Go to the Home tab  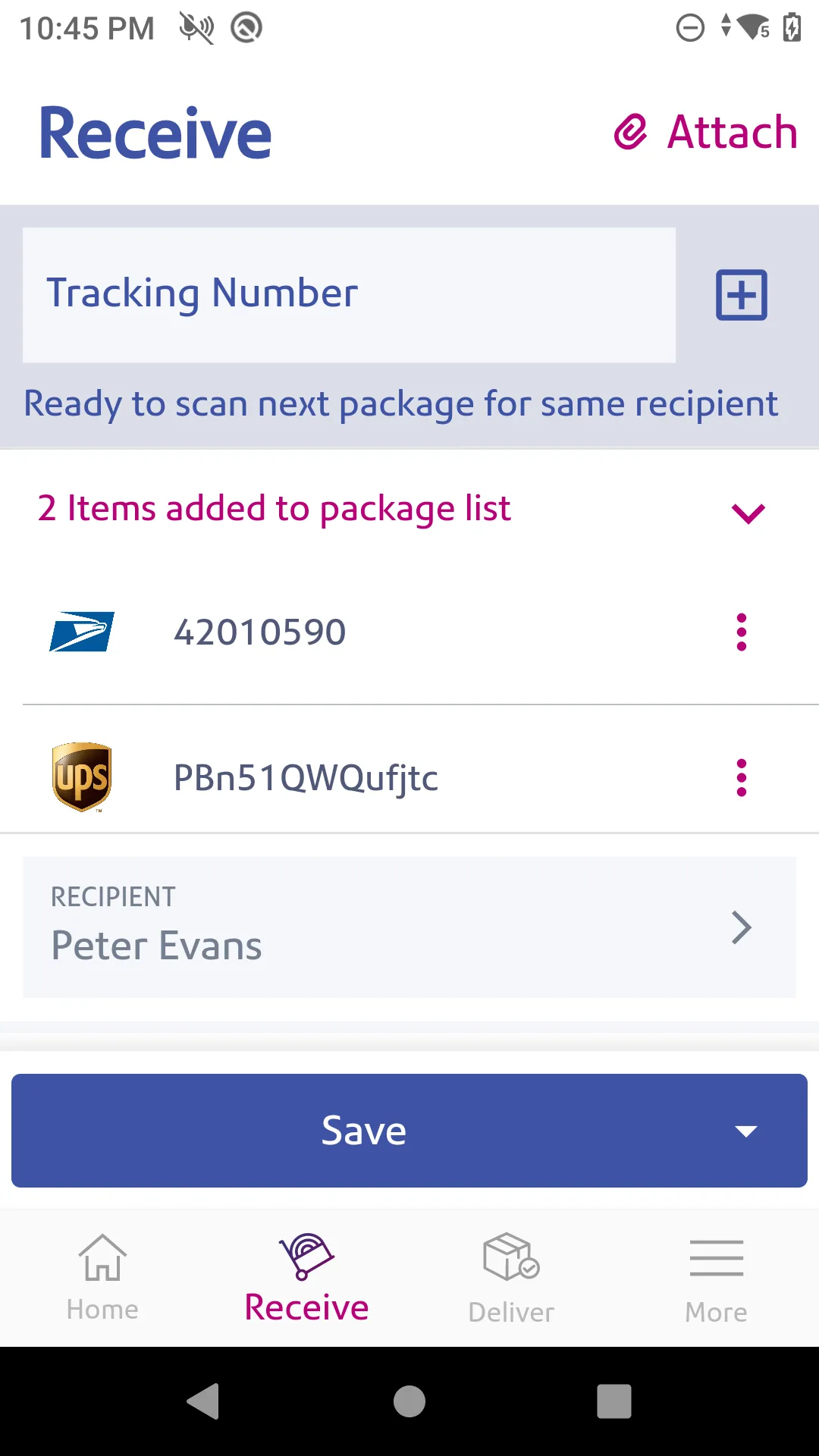point(102,1278)
